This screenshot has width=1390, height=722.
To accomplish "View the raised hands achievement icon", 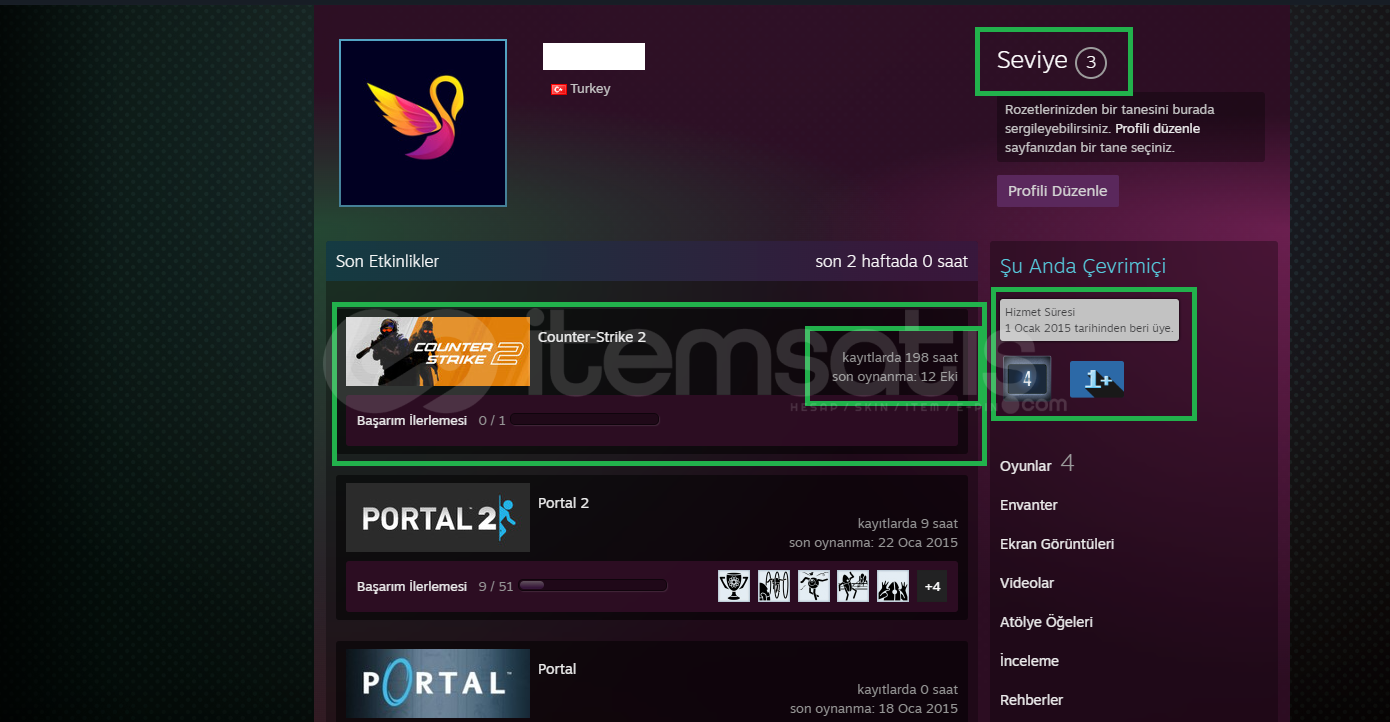I will [893, 586].
